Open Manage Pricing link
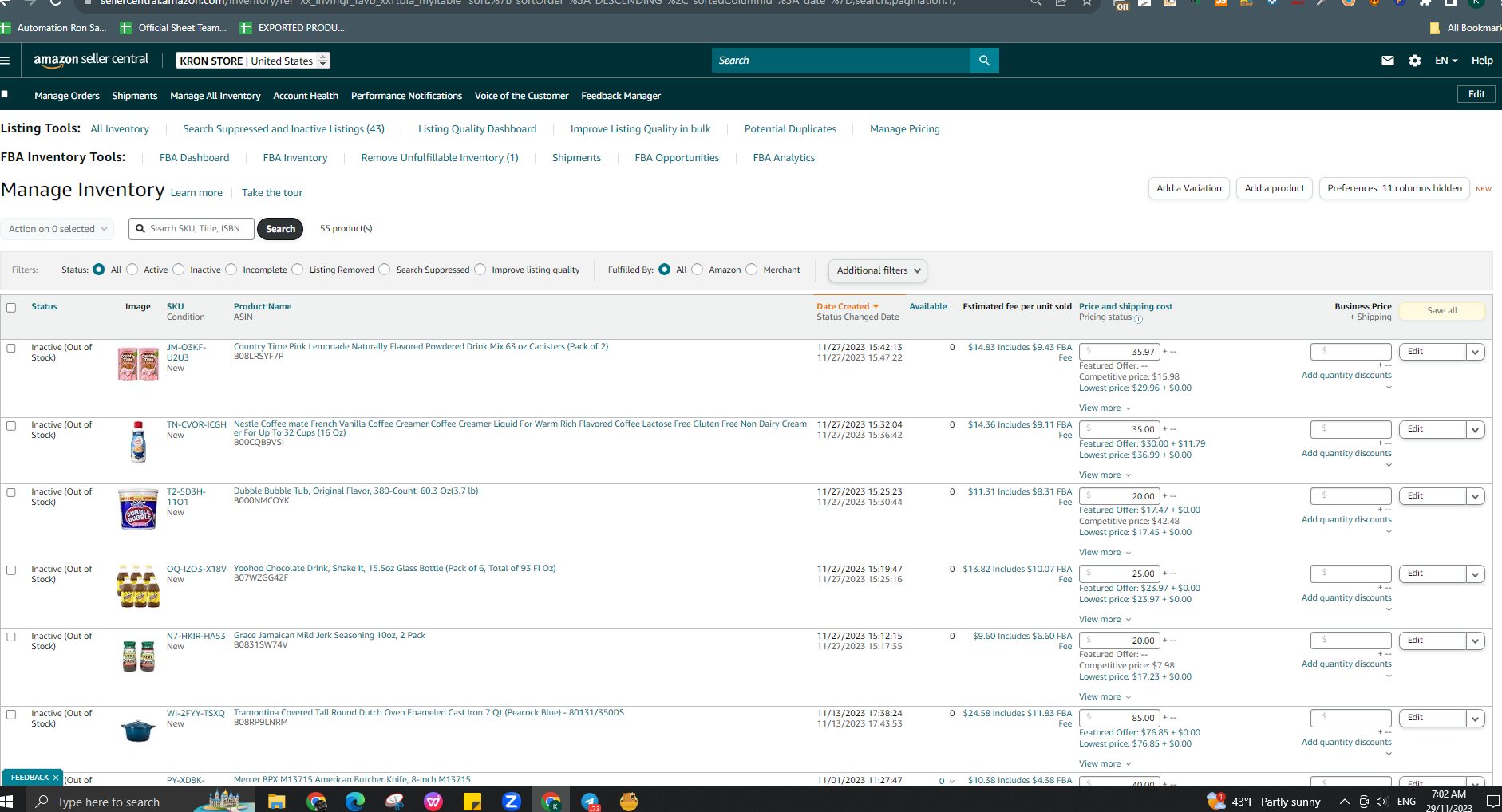 pos(905,129)
